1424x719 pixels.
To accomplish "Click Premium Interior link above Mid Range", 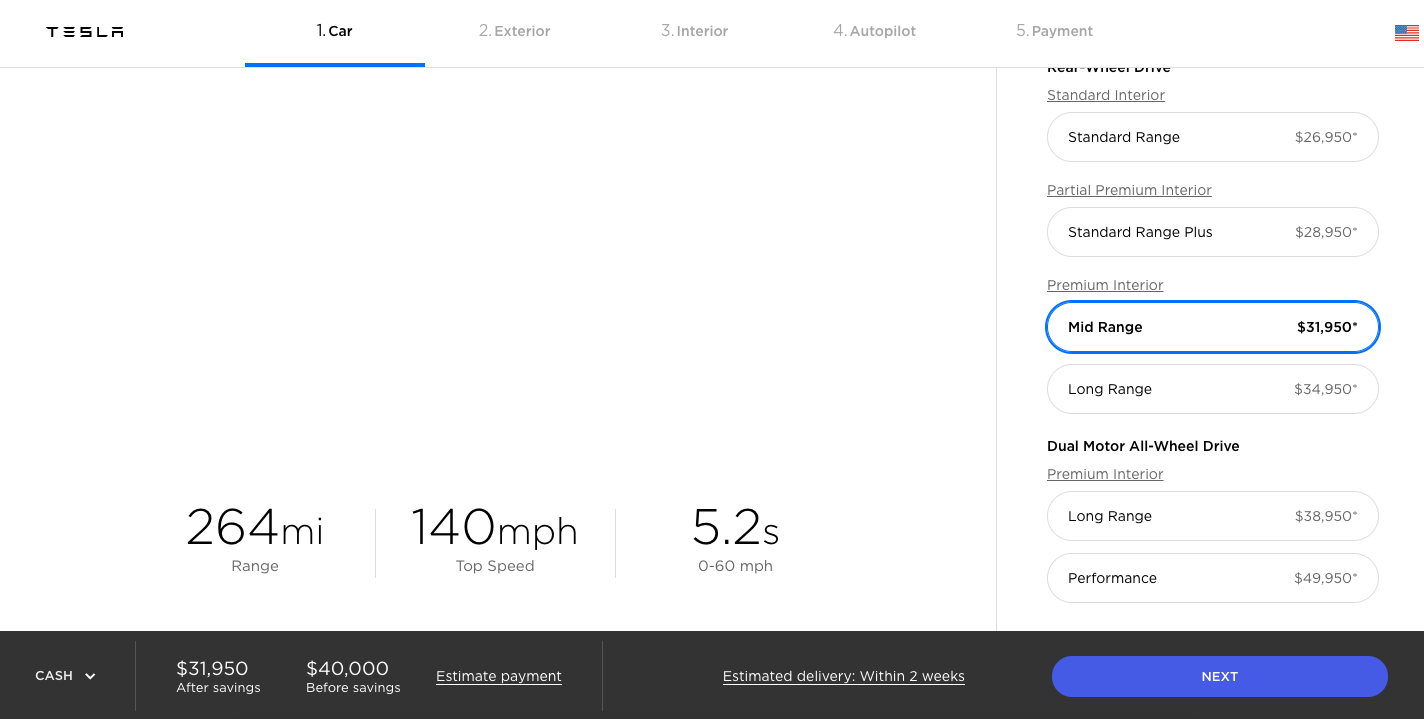I will point(1105,285).
